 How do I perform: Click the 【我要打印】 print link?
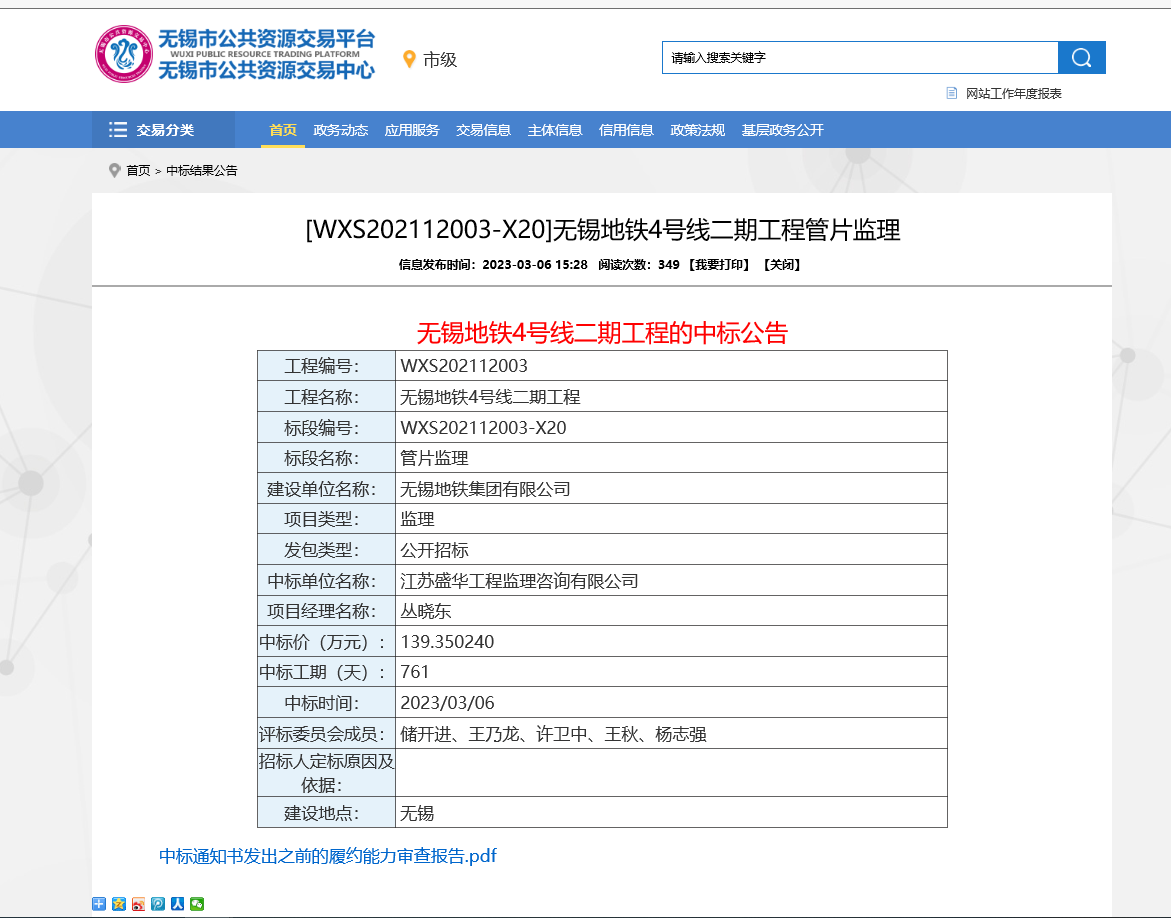click(718, 264)
